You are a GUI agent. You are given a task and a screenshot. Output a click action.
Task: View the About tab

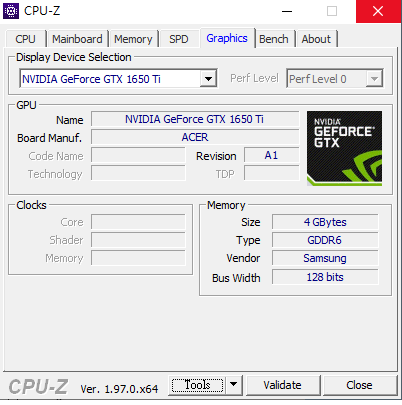316,39
